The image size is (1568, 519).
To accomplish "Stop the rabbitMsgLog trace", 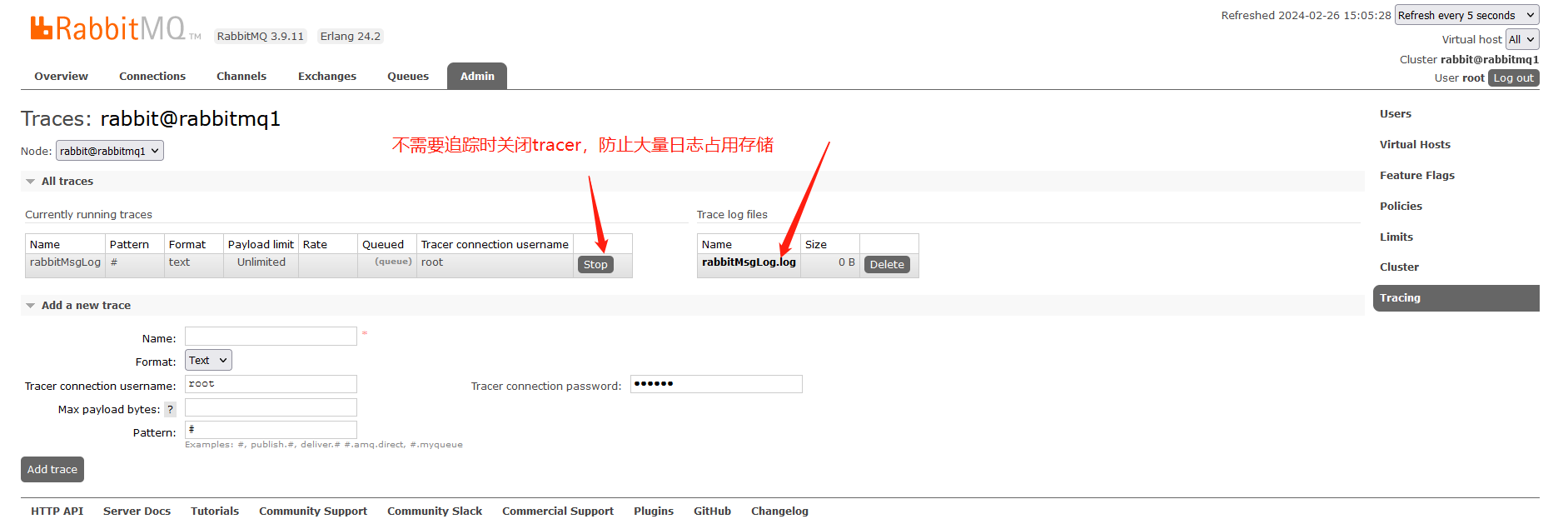I will [595, 264].
